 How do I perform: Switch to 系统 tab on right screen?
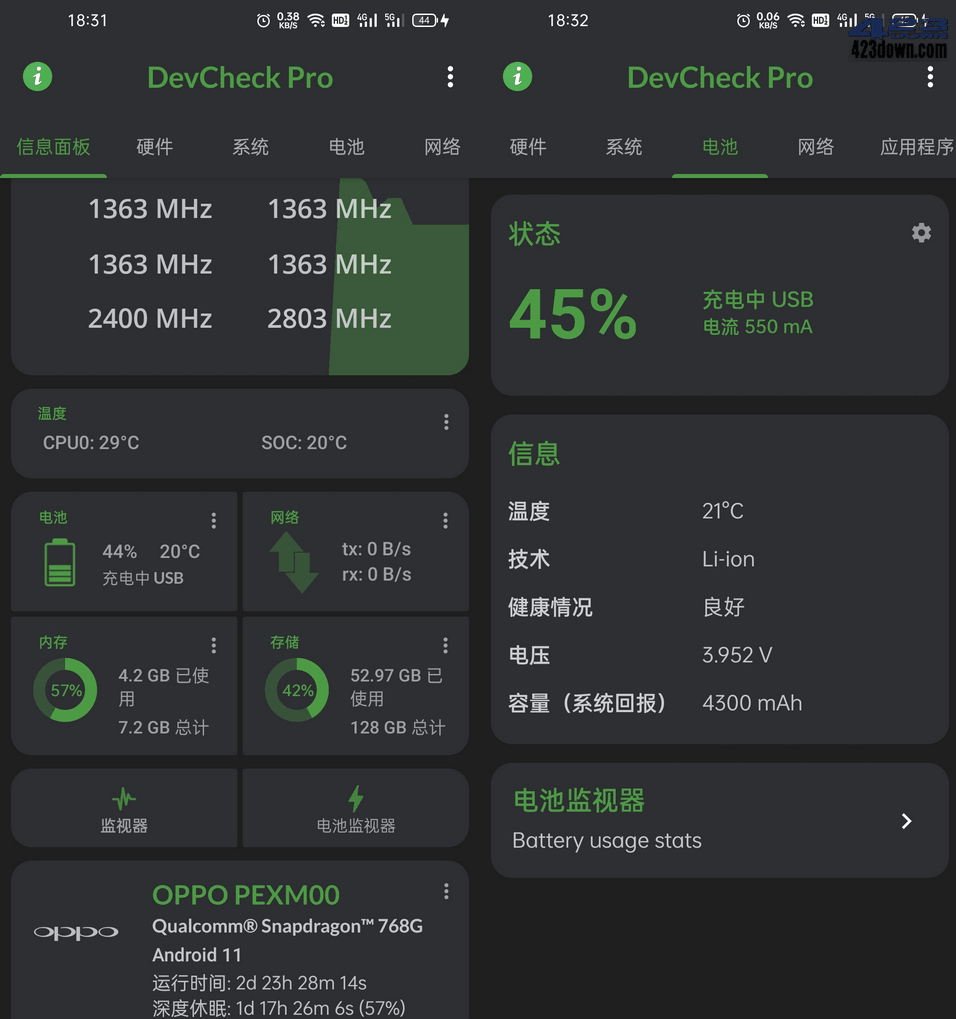[624, 147]
